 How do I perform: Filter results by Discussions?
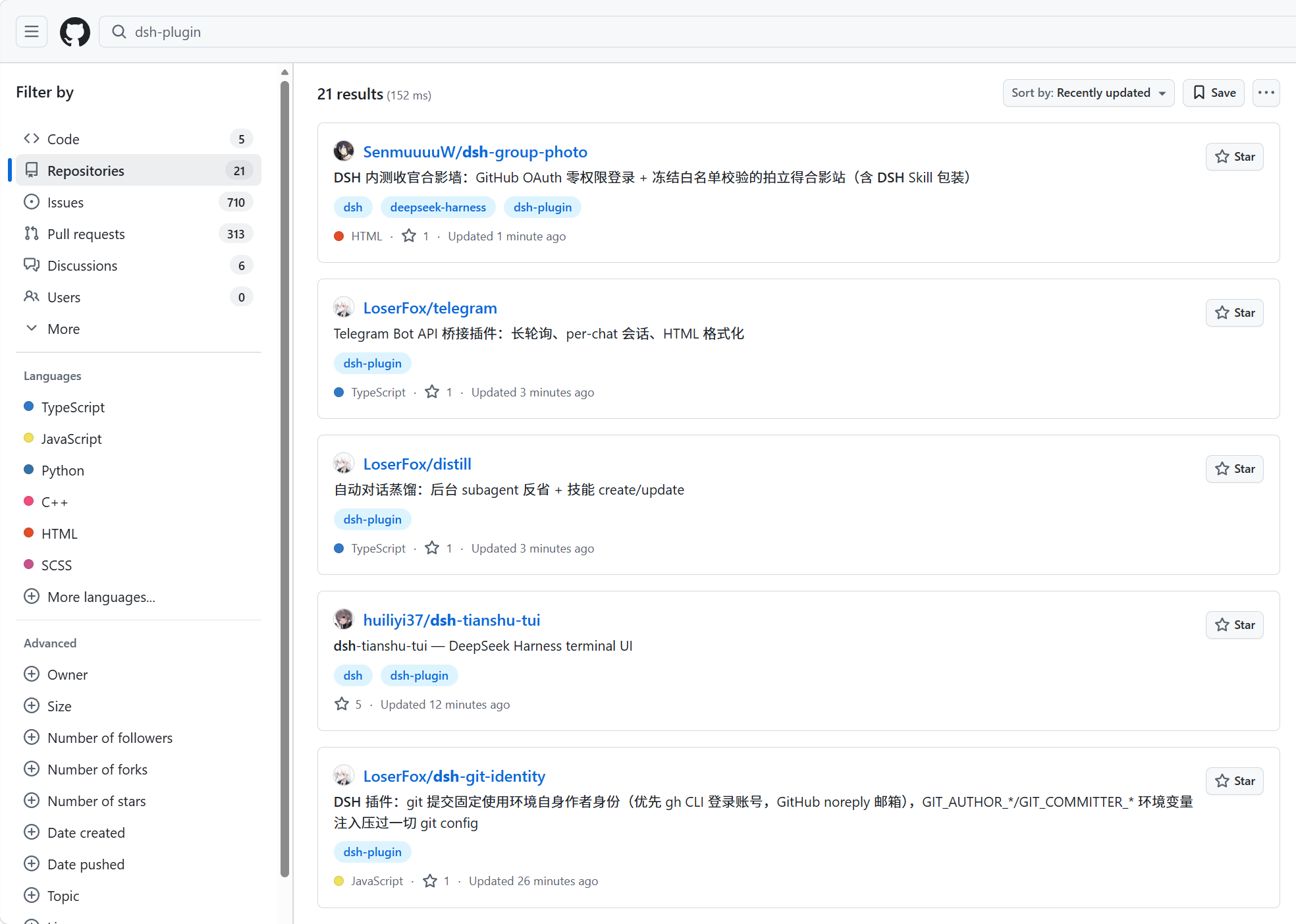click(x=138, y=265)
